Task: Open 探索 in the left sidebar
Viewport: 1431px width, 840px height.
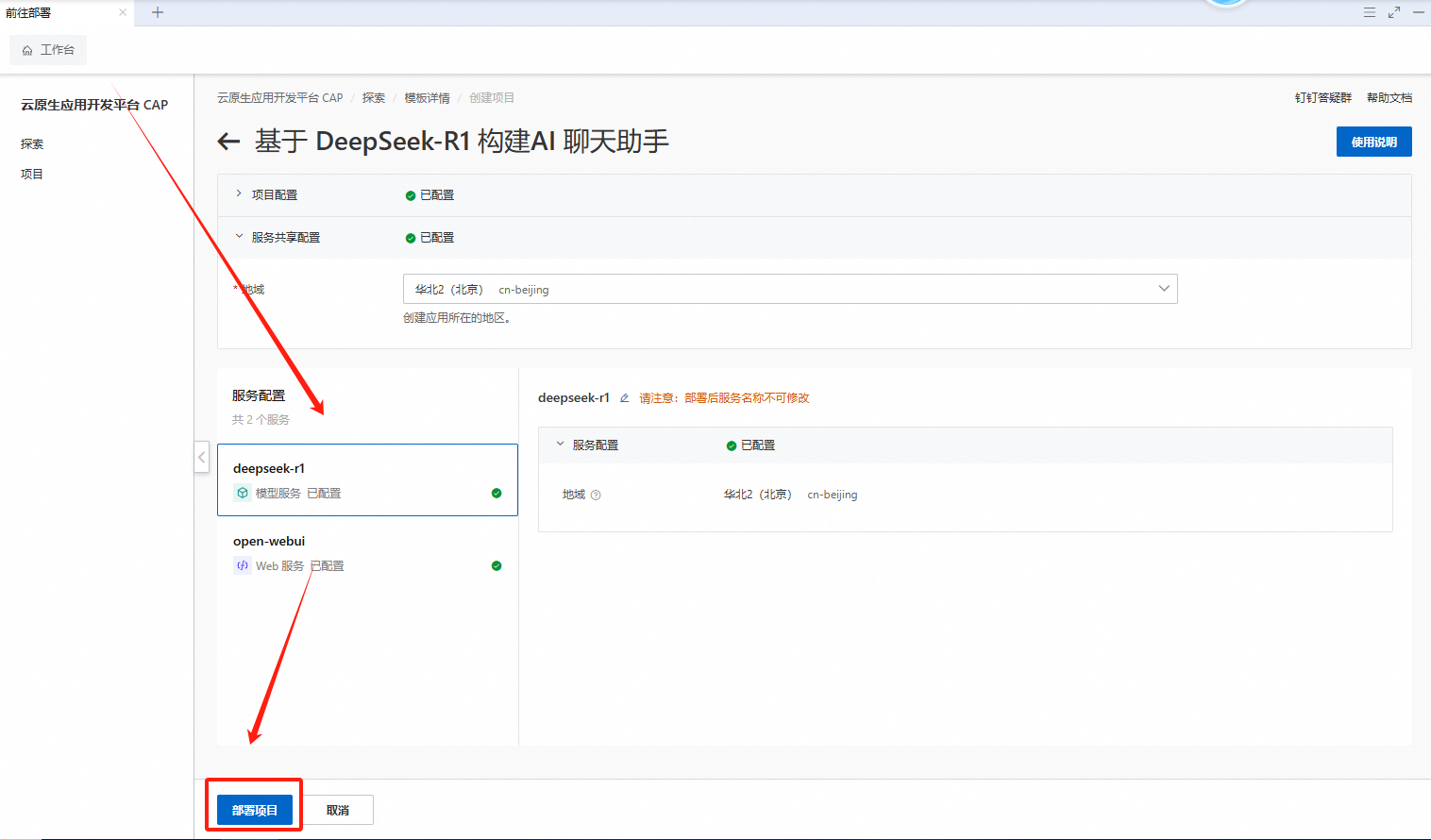Action: click(32, 144)
